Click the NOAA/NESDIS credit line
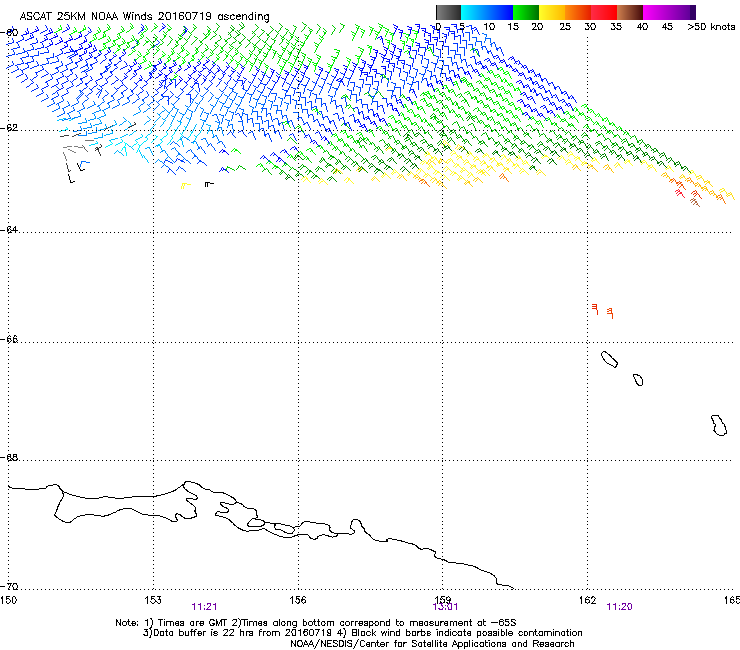Image resolution: width=740 pixels, height=650 pixels. pyautogui.click(x=432, y=644)
